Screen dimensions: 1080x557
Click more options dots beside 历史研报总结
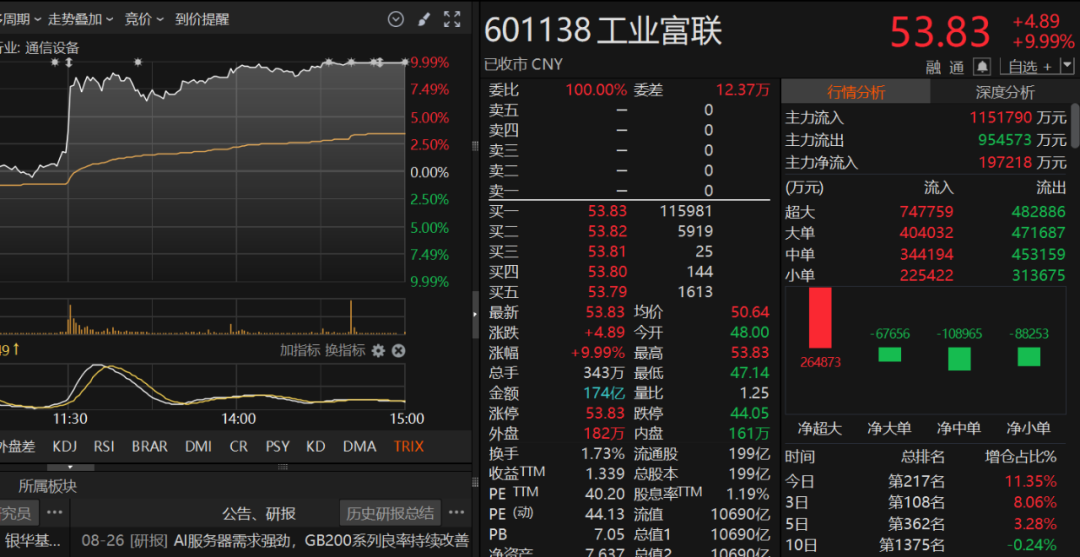[x=455, y=513]
